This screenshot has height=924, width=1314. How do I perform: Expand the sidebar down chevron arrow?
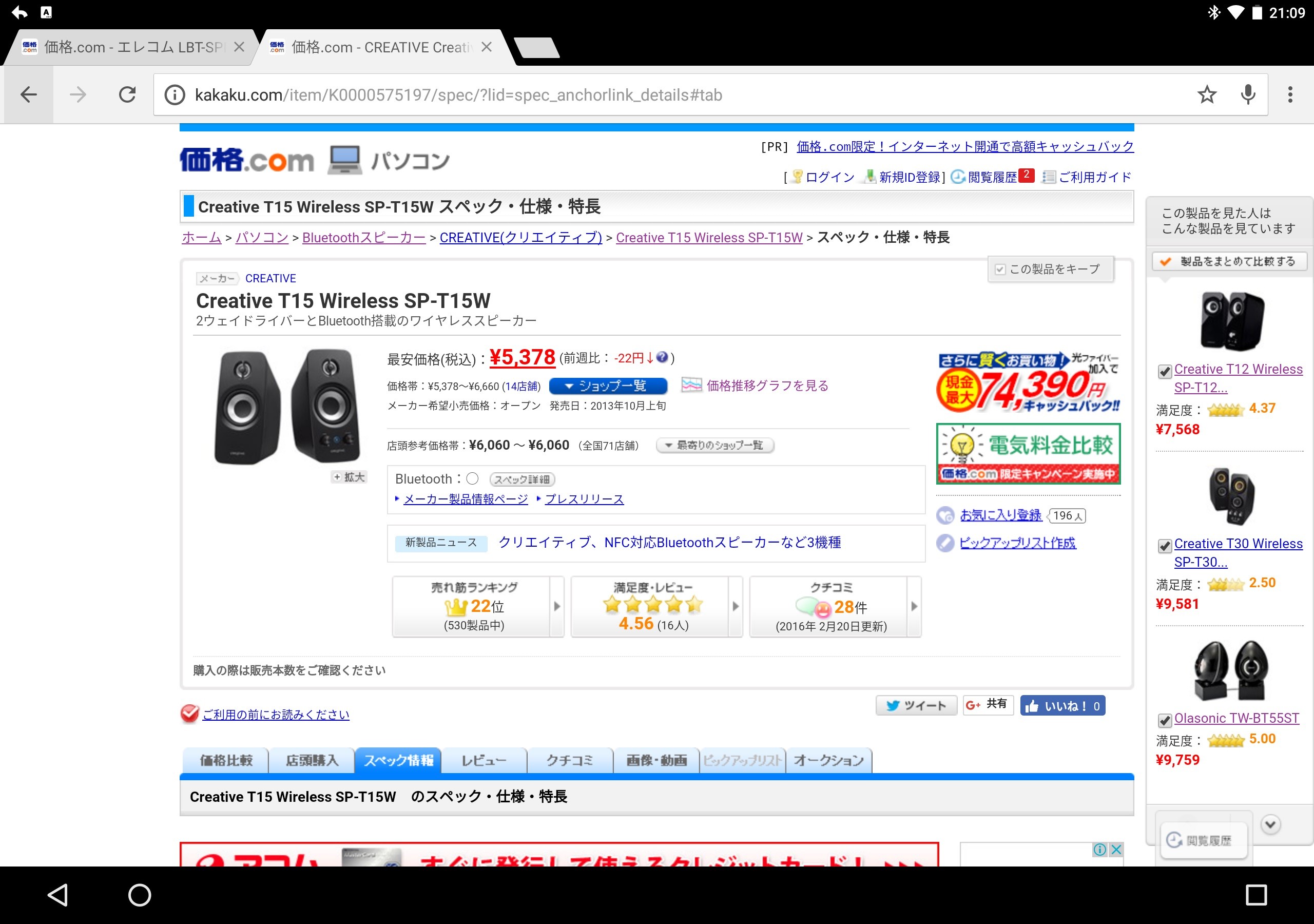pos(1270,824)
